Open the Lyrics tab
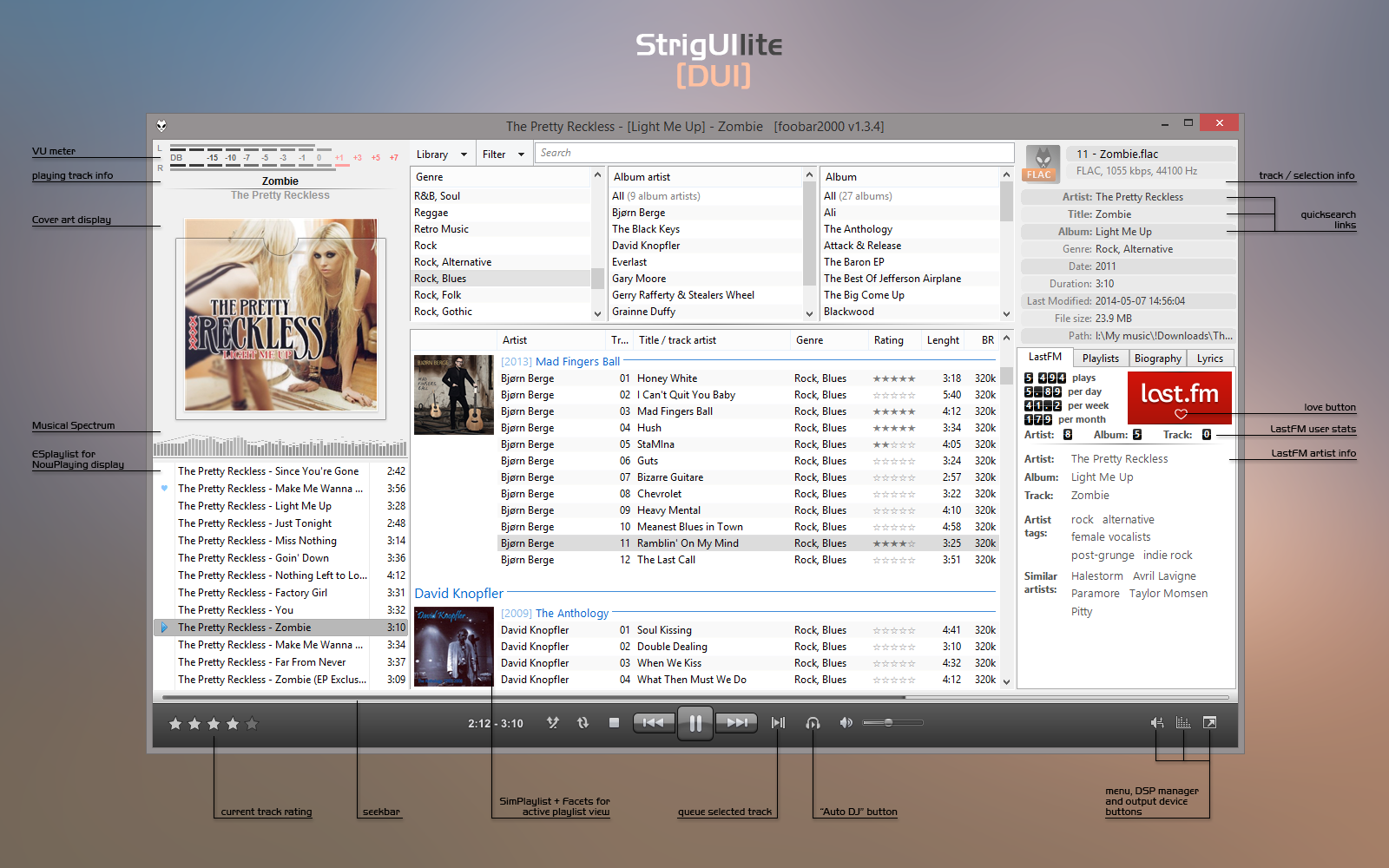Image resolution: width=1389 pixels, height=868 pixels. pos(1210,358)
